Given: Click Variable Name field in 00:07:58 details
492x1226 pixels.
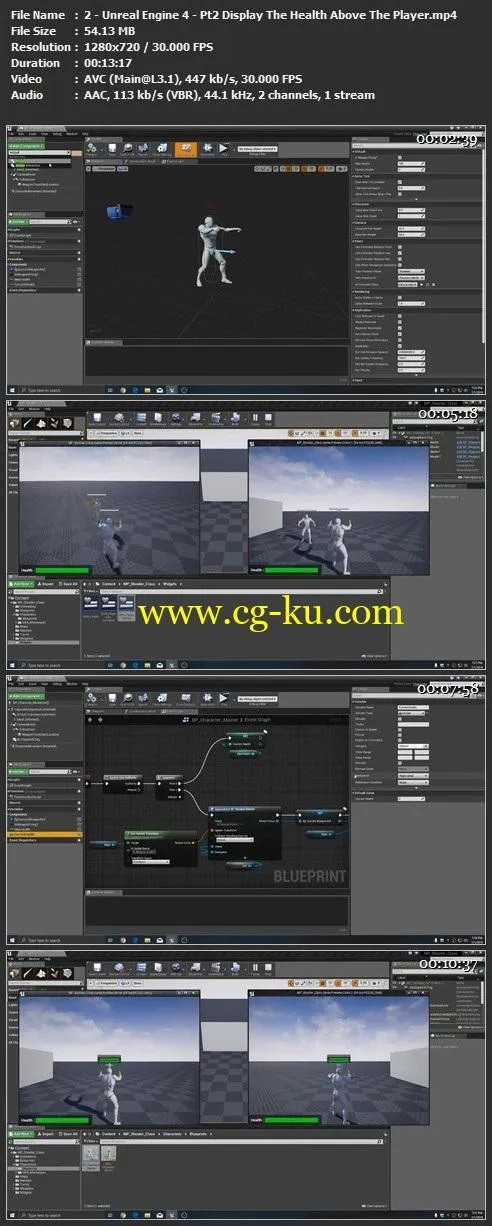Looking at the screenshot, I should 413,707.
